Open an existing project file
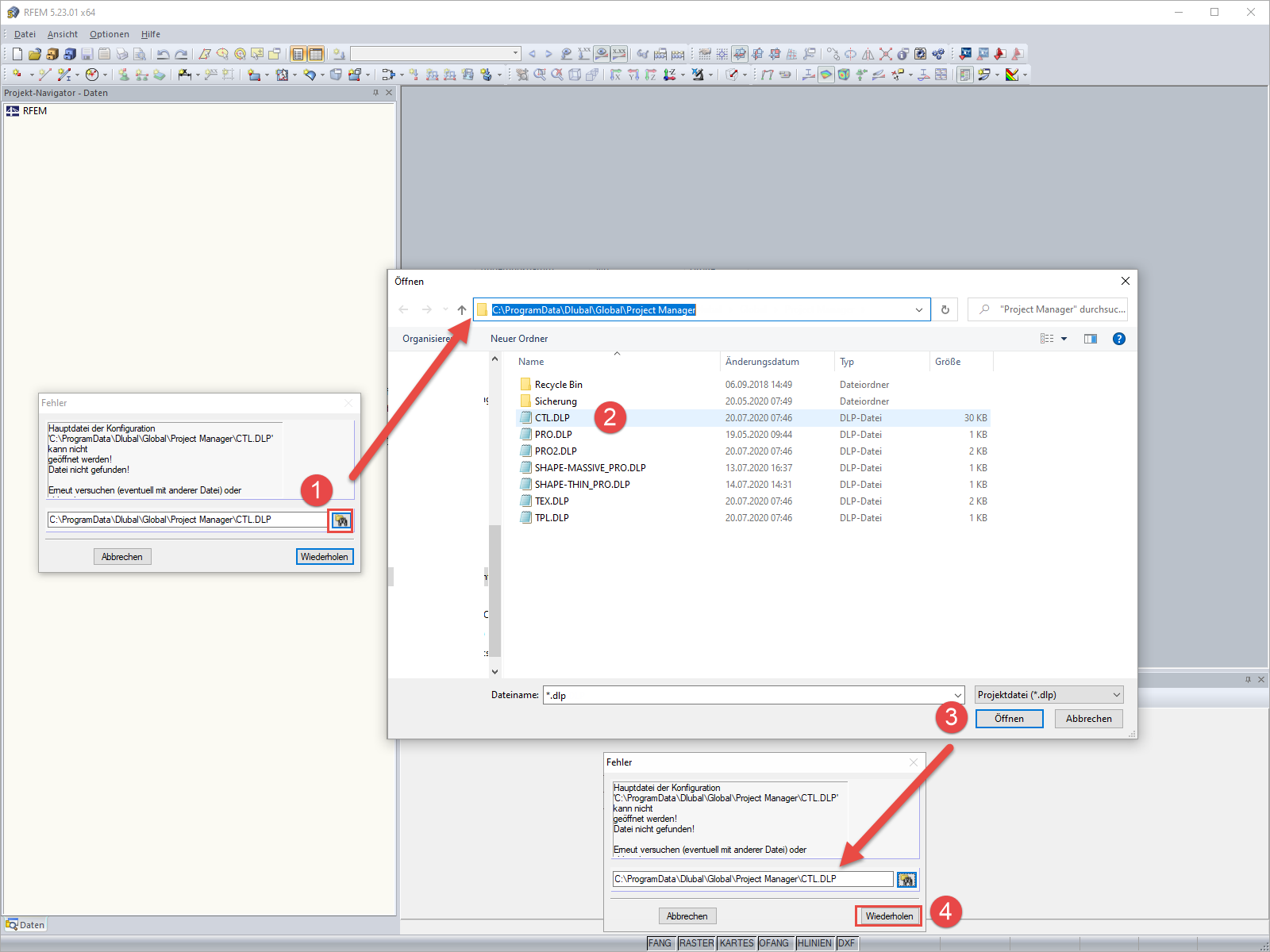The image size is (1270, 952). 34,53
